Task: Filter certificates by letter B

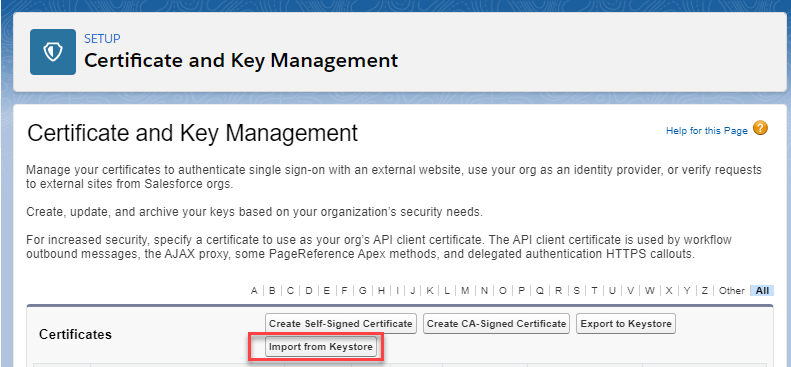Action: (272, 291)
